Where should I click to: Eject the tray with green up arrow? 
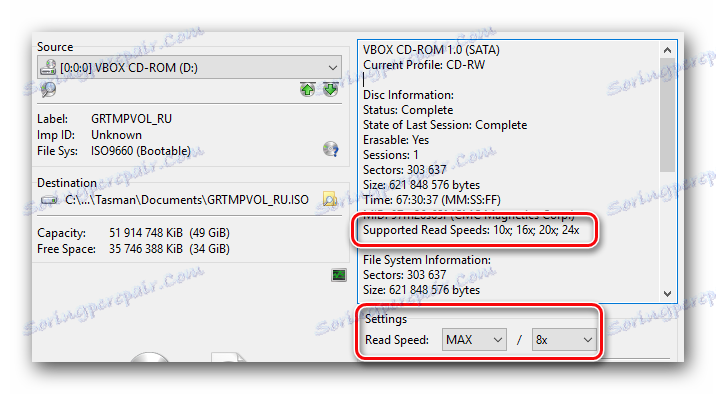tap(307, 89)
